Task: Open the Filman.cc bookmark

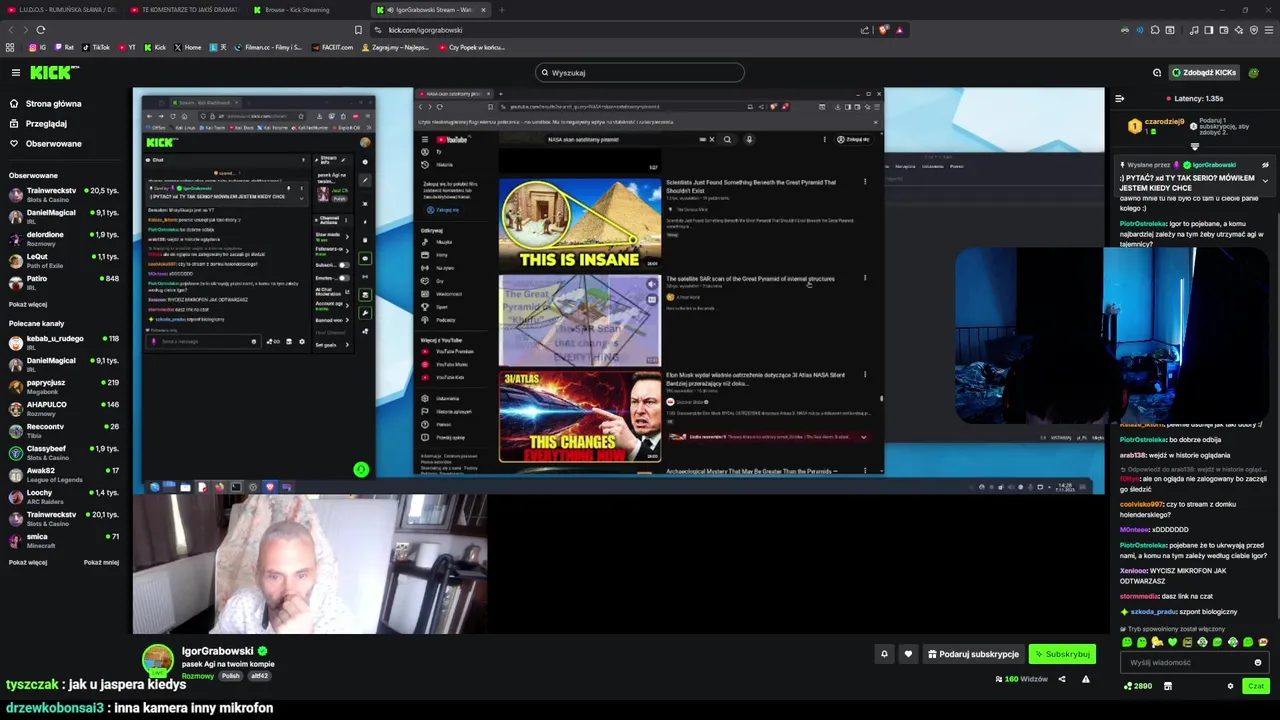Action: (x=270, y=47)
